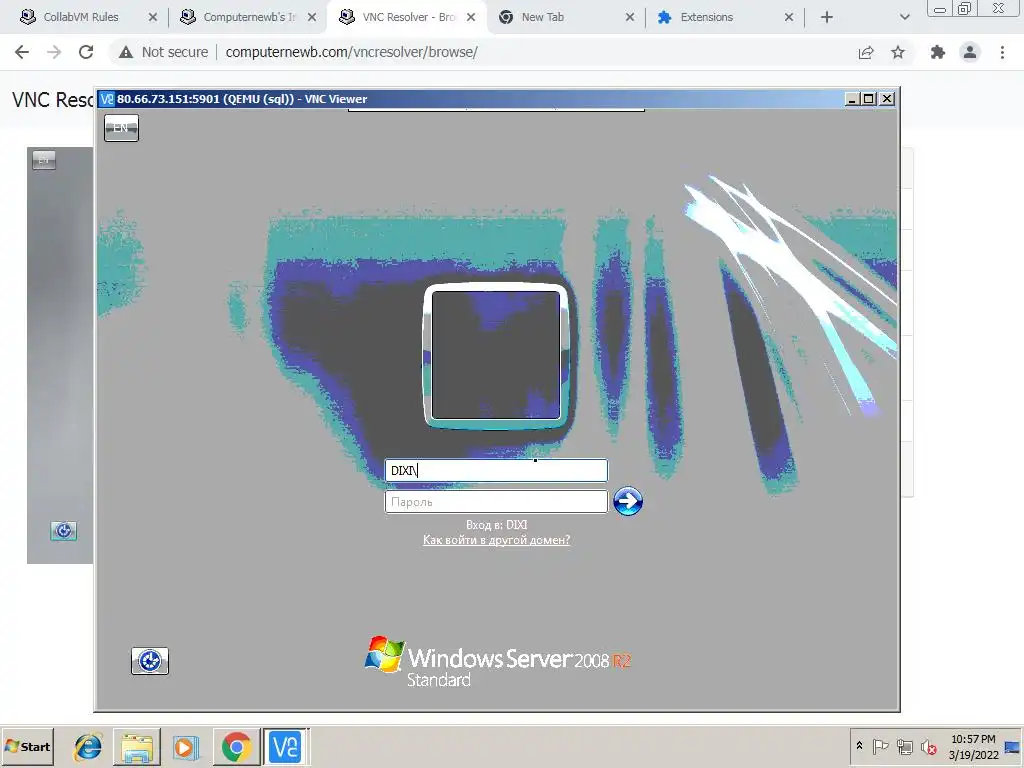Click the blue login arrow button
Image resolution: width=1024 pixels, height=768 pixels.
(628, 502)
